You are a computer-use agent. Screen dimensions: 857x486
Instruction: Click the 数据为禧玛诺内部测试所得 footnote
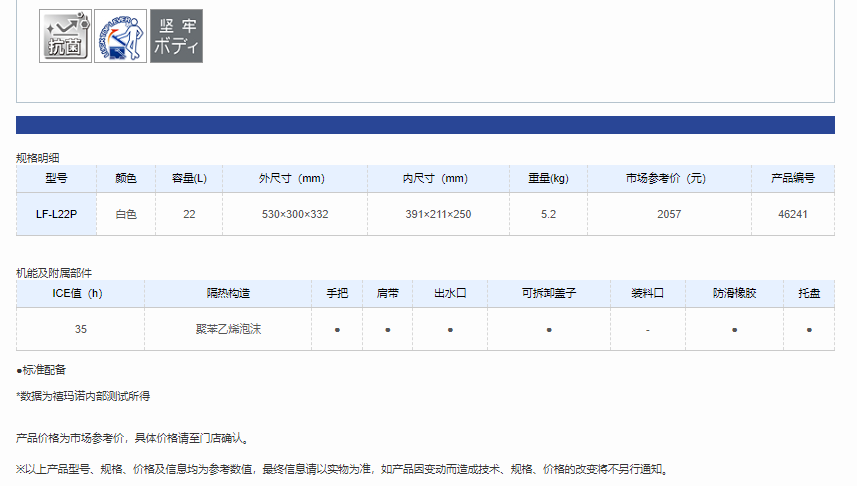pos(83,396)
